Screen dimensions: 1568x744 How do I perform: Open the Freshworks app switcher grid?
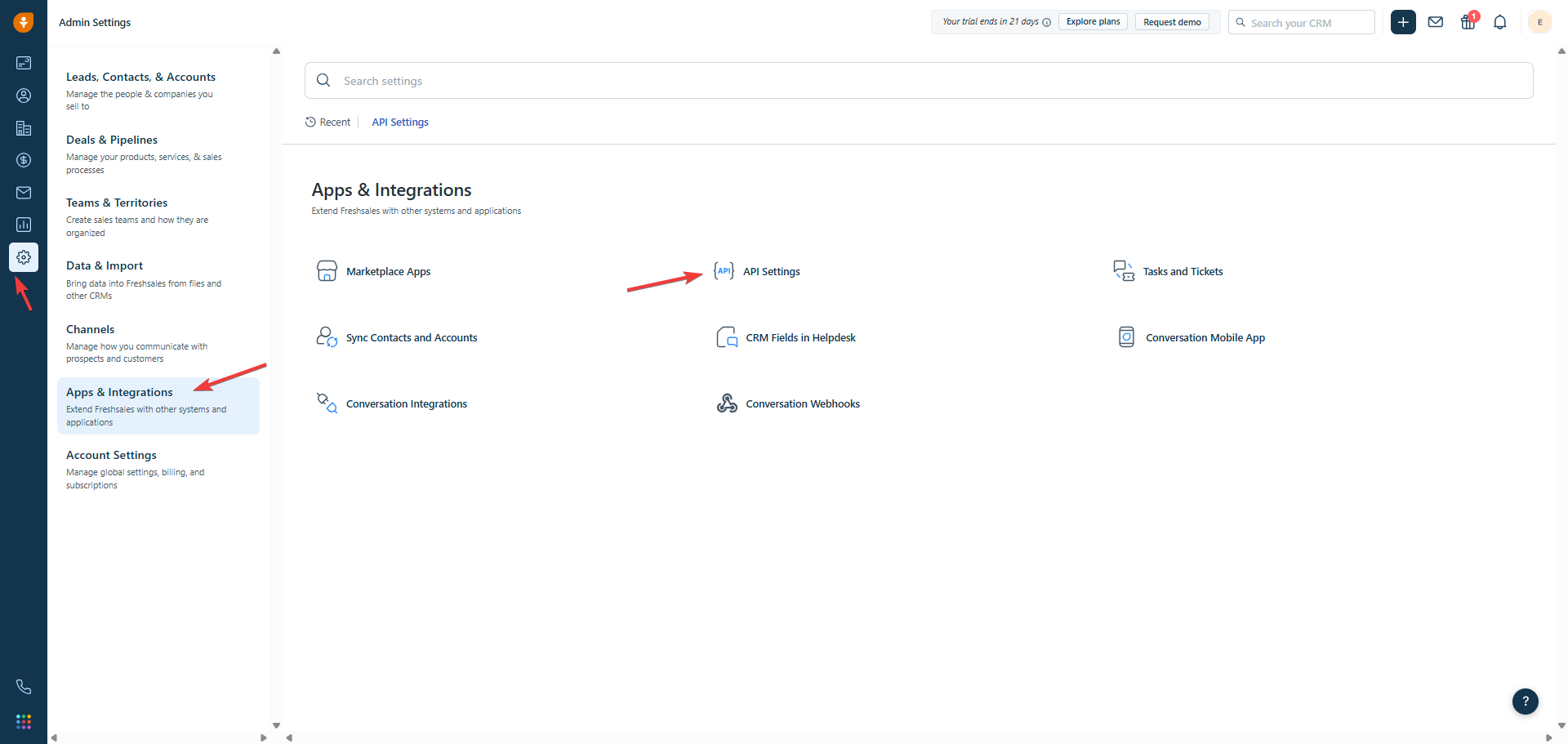[x=24, y=722]
